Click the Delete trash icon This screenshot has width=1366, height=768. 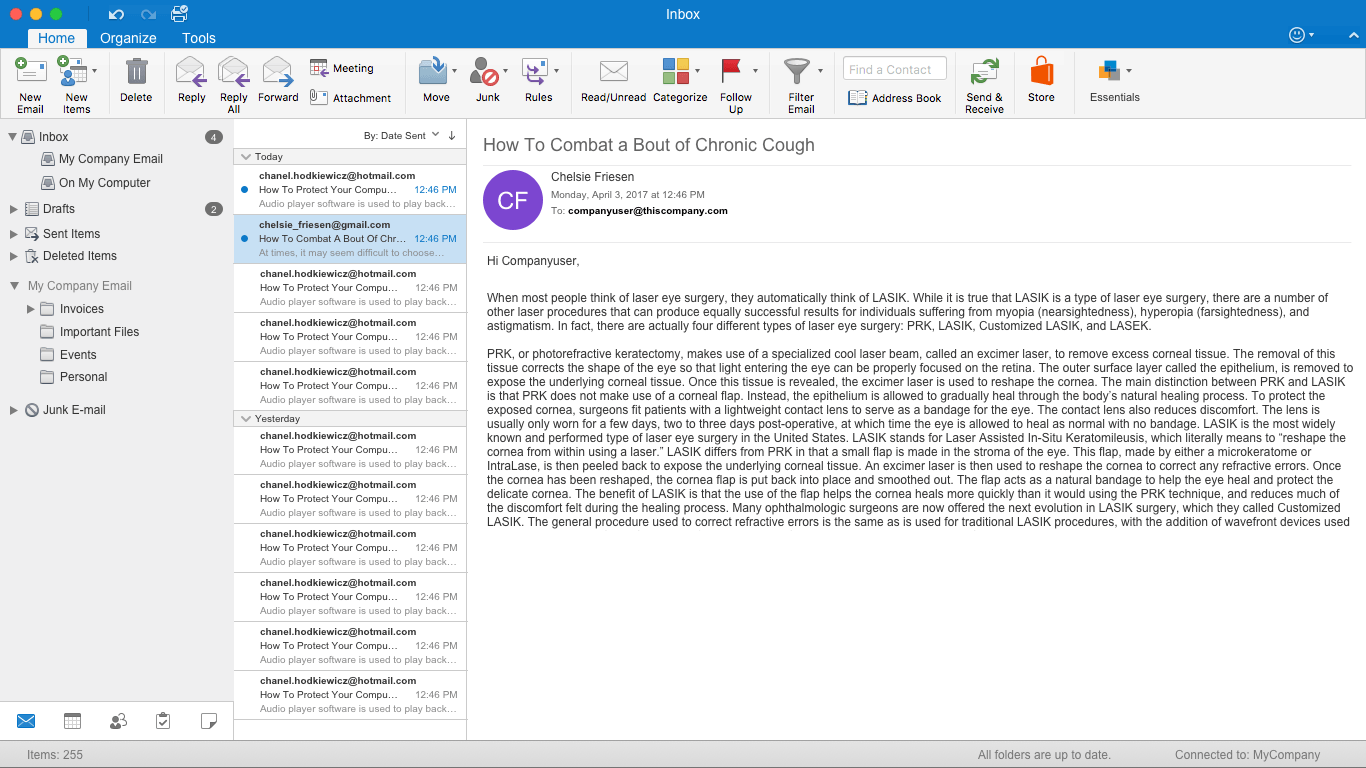pyautogui.click(x=136, y=73)
